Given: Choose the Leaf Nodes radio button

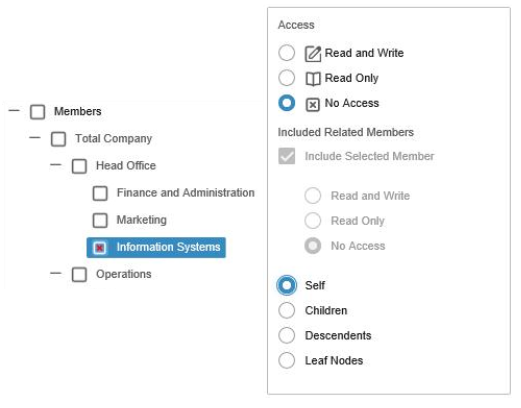Looking at the screenshot, I should point(287,360).
